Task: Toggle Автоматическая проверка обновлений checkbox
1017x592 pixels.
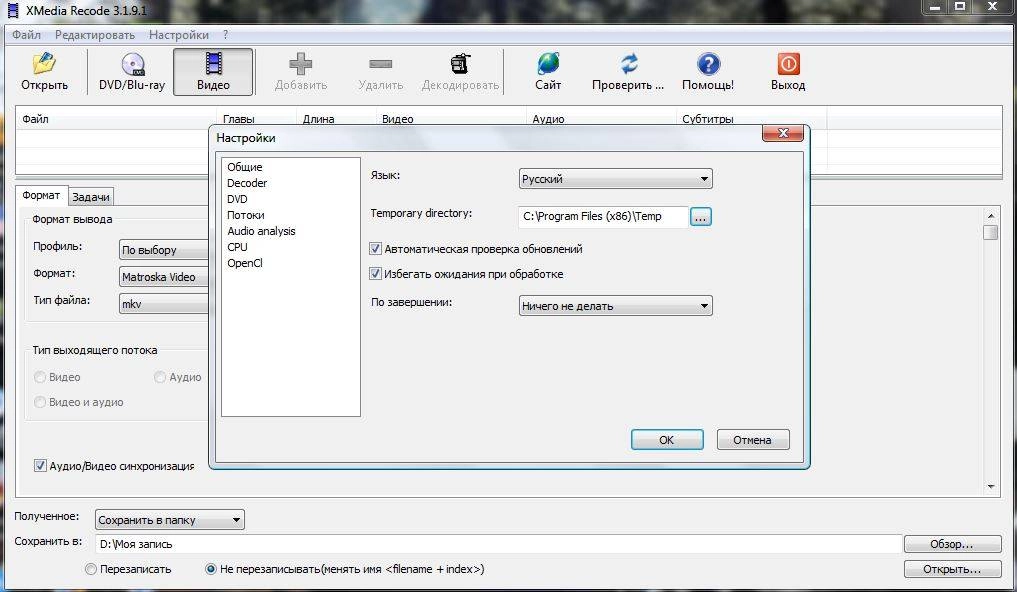Action: click(x=375, y=248)
